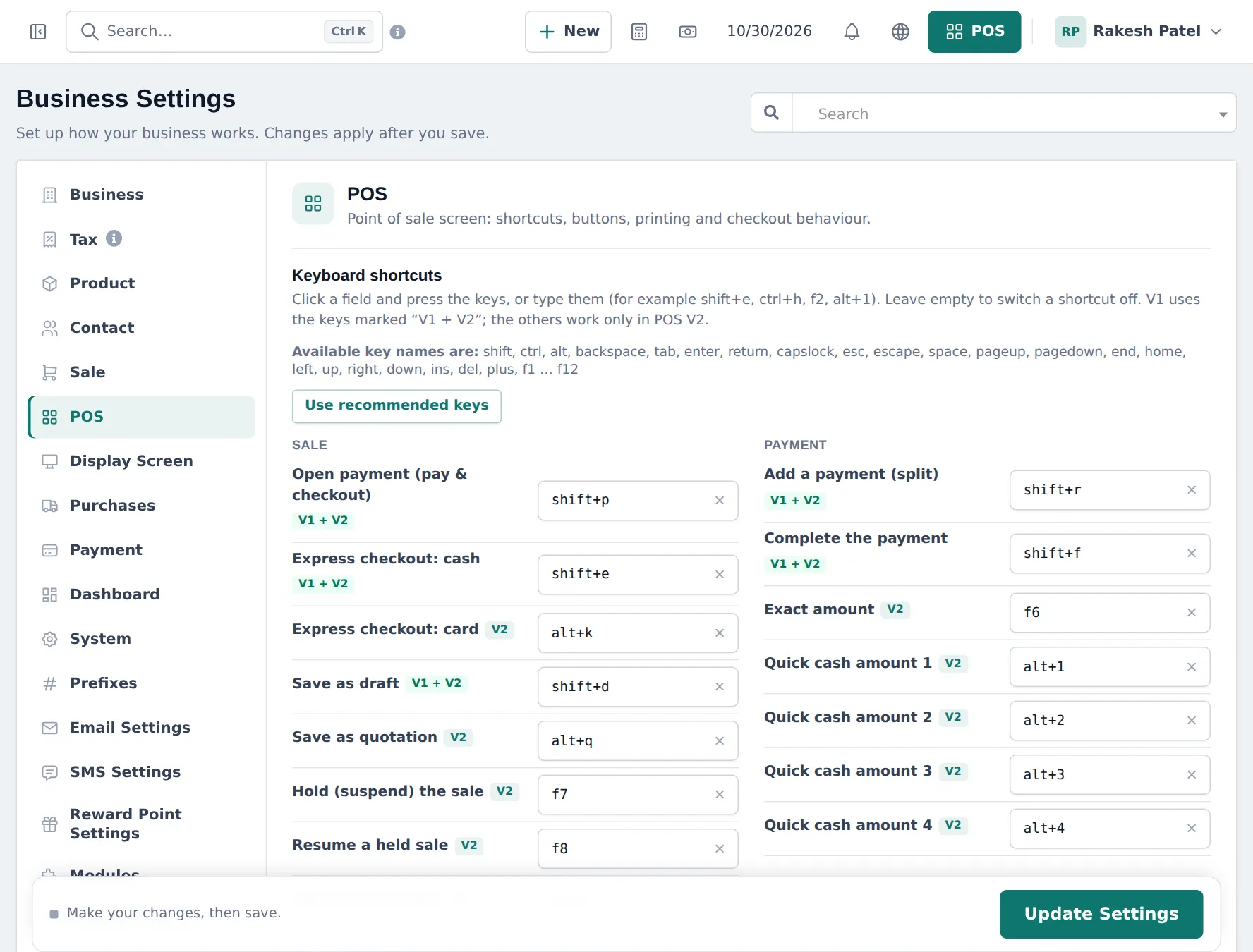Edit the Express checkout cash field shift+e

point(638,575)
